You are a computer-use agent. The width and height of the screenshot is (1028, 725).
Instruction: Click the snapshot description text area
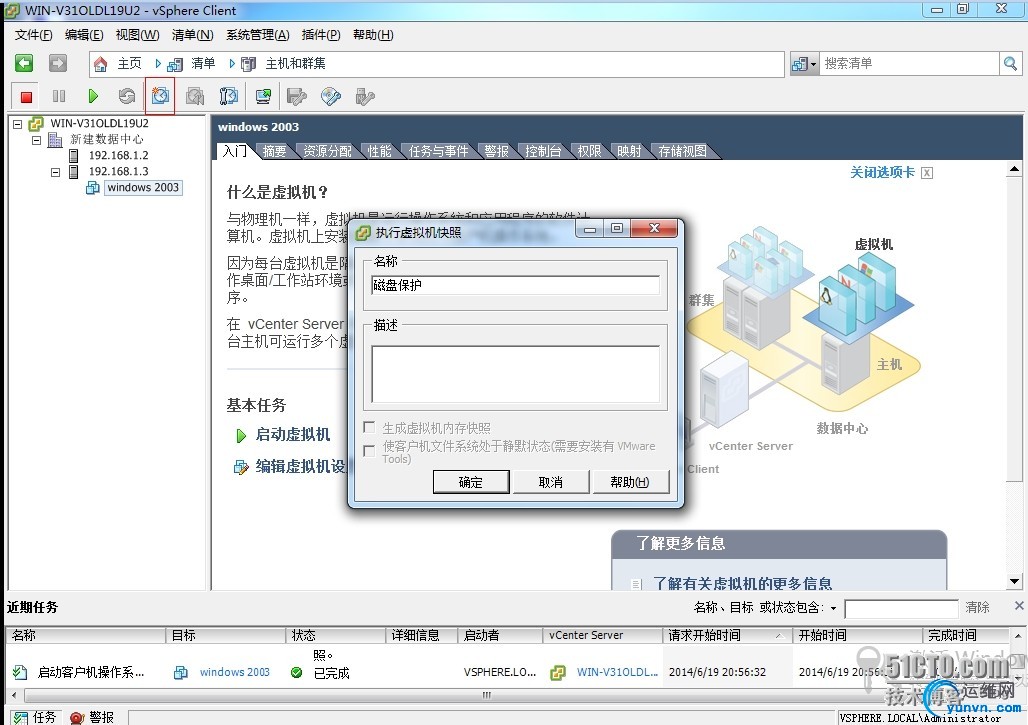[x=515, y=374]
